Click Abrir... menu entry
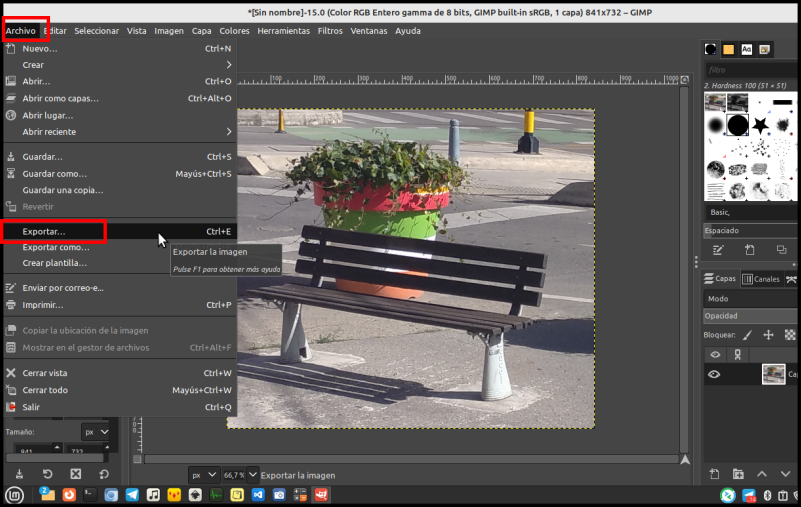This screenshot has height=507, width=801. pos(120,81)
